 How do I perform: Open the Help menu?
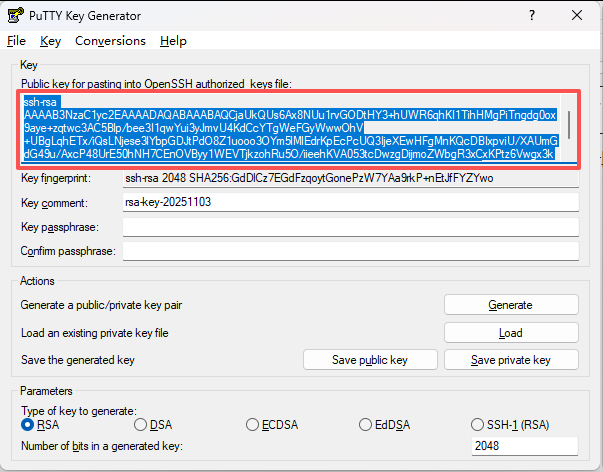click(x=173, y=41)
